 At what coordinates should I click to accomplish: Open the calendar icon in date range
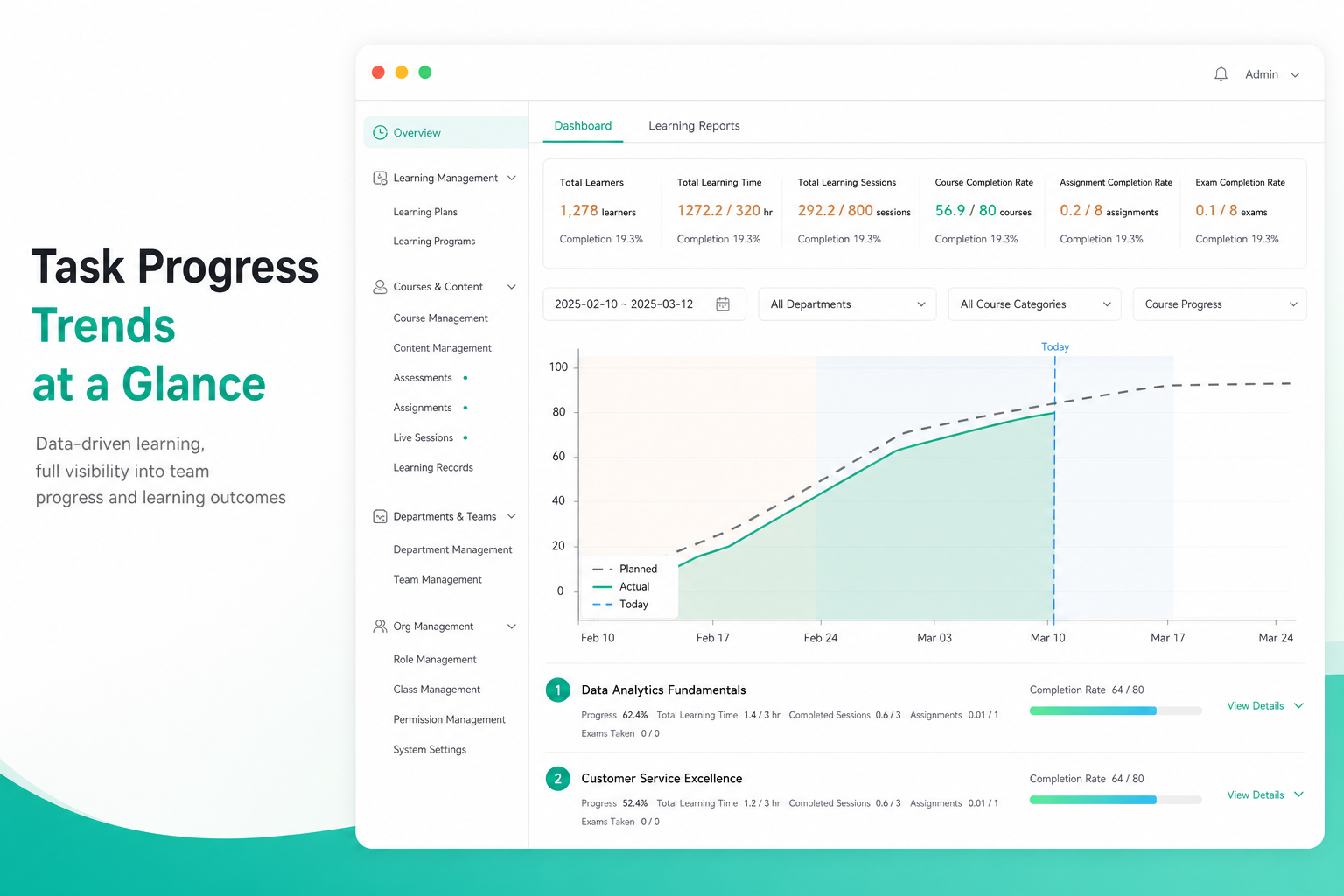pyautogui.click(x=723, y=304)
